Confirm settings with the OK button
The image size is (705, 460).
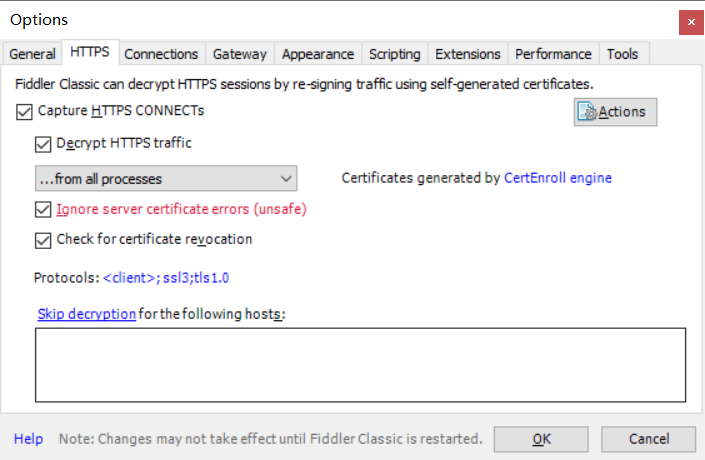pos(541,439)
